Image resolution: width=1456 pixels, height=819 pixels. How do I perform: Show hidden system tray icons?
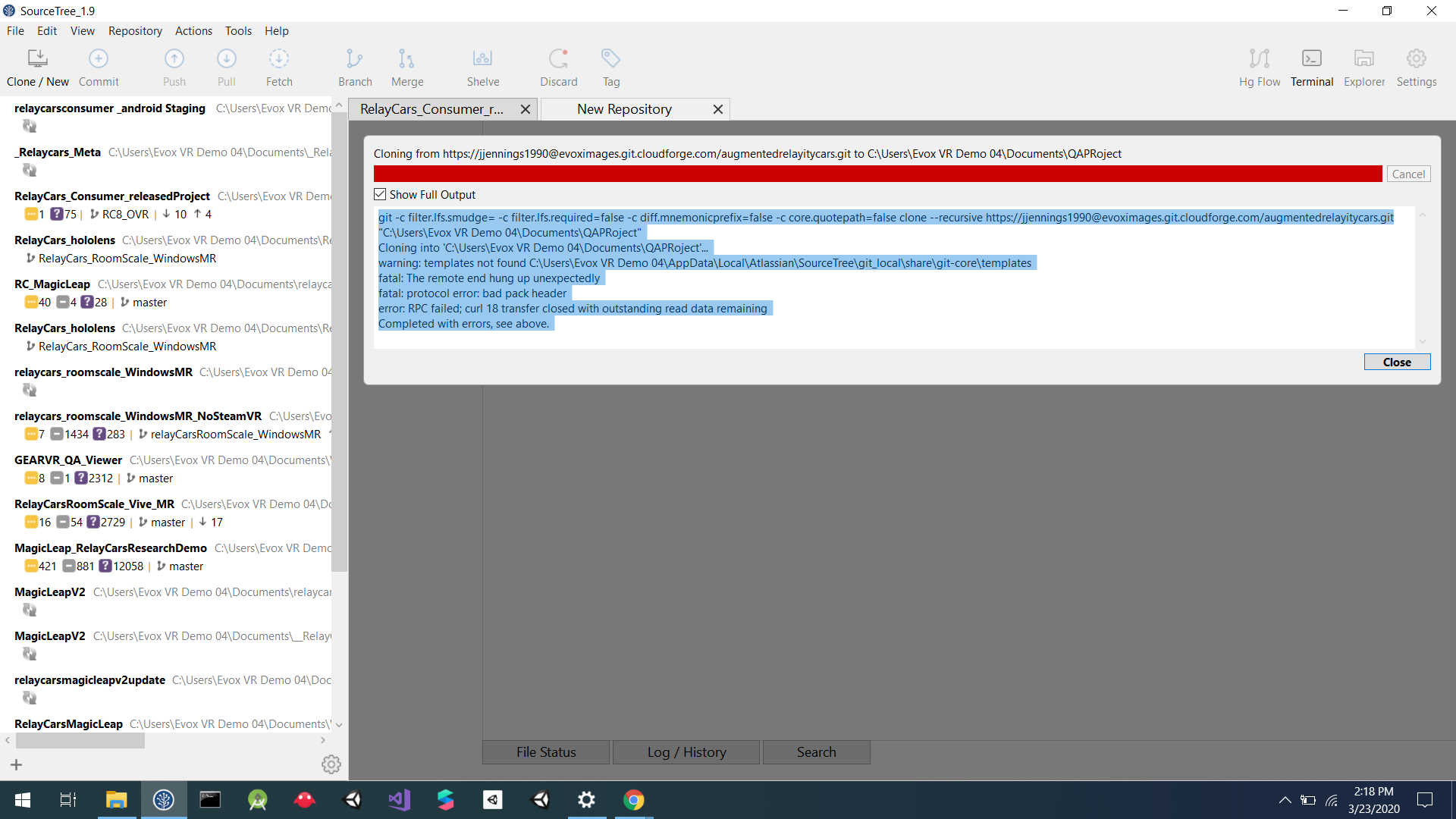point(1285,800)
